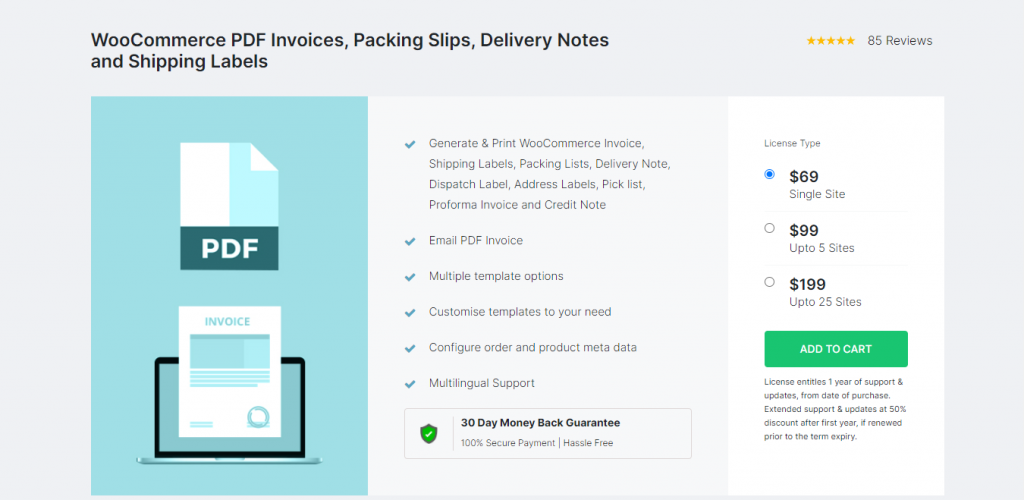Click the five-star rating icons

[x=830, y=41]
